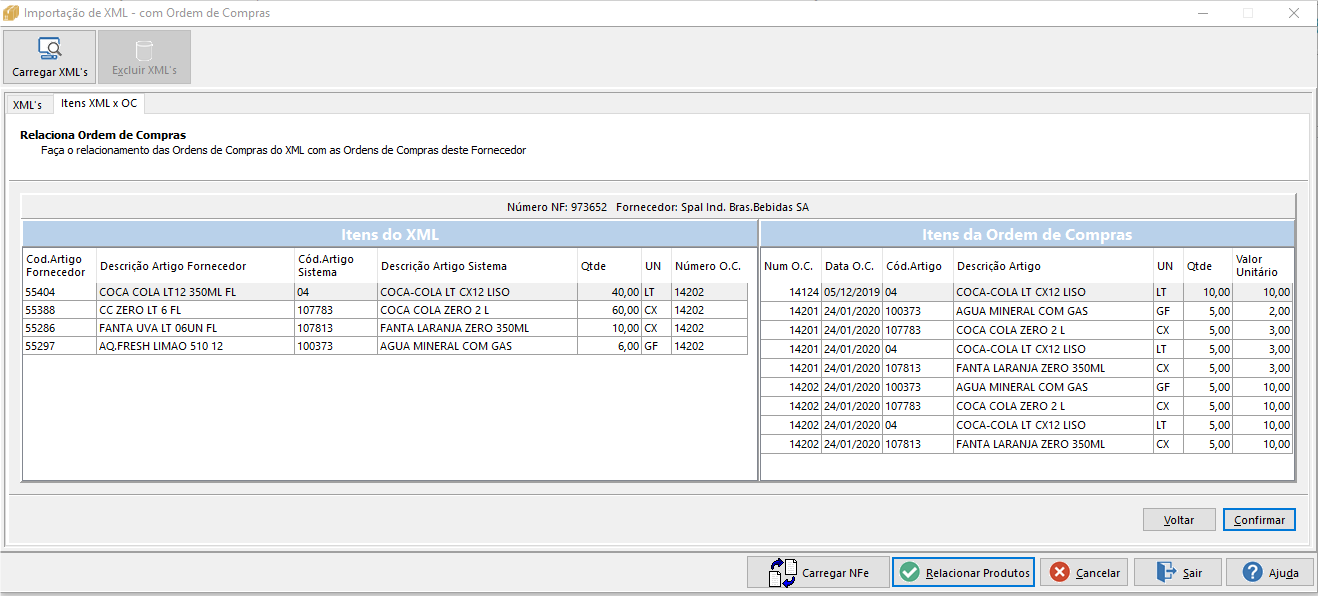Click the Cod.Artigo Fornecedor column header
This screenshot has width=1324, height=598.
(x=59, y=265)
